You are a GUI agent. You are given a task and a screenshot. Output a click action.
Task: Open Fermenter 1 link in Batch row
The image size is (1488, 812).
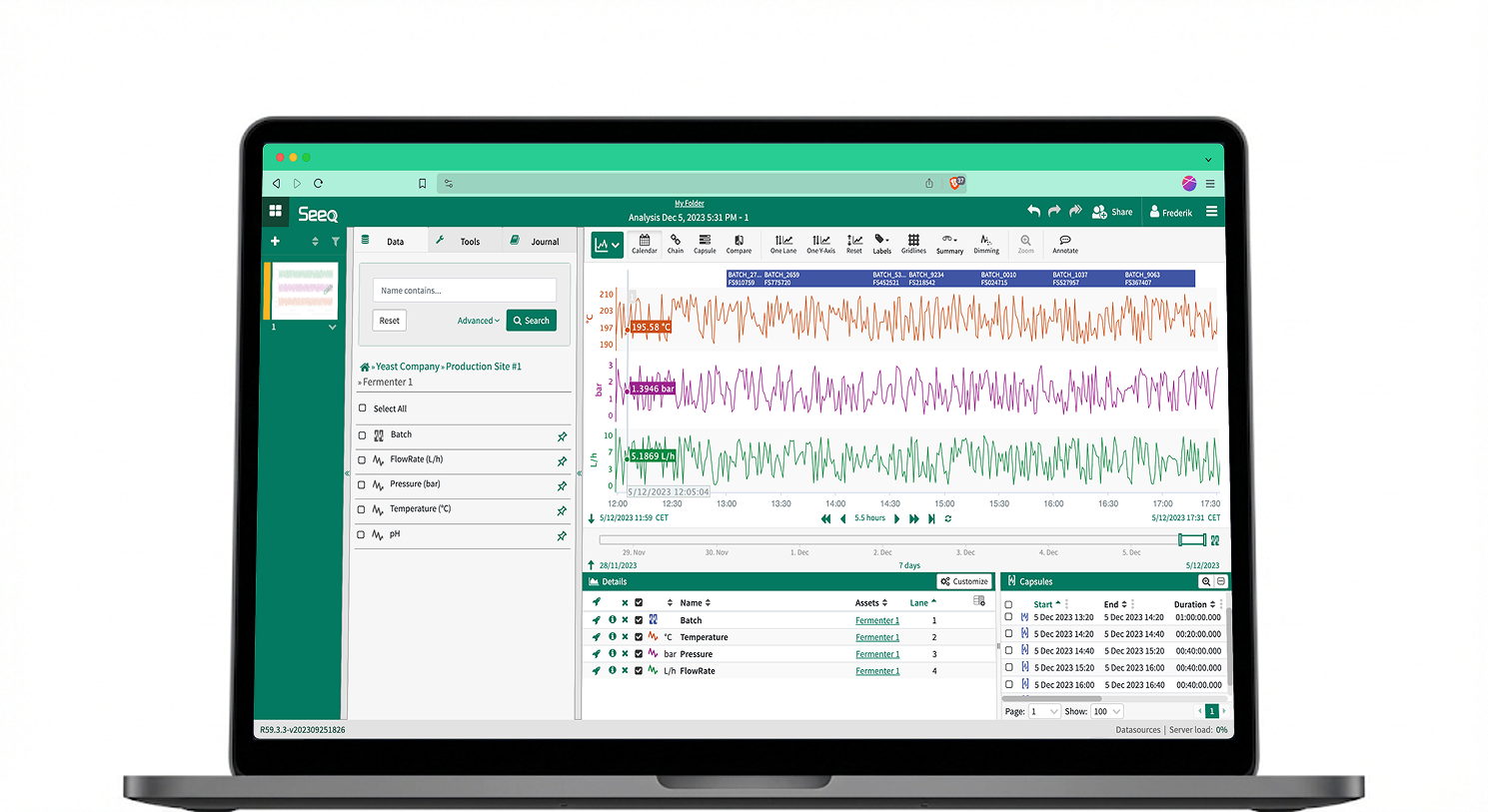tap(876, 620)
